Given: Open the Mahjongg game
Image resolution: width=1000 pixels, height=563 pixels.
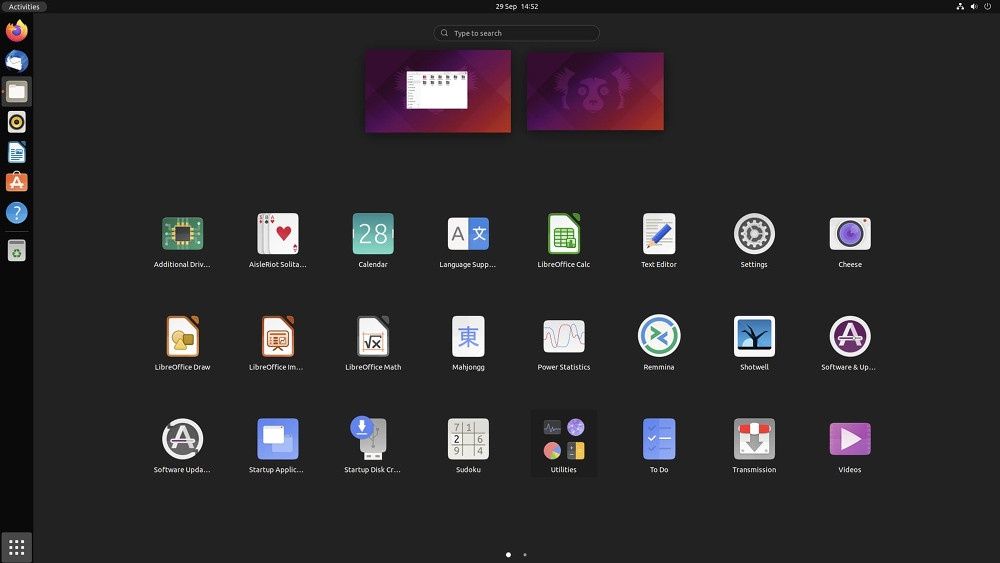Looking at the screenshot, I should pos(468,336).
